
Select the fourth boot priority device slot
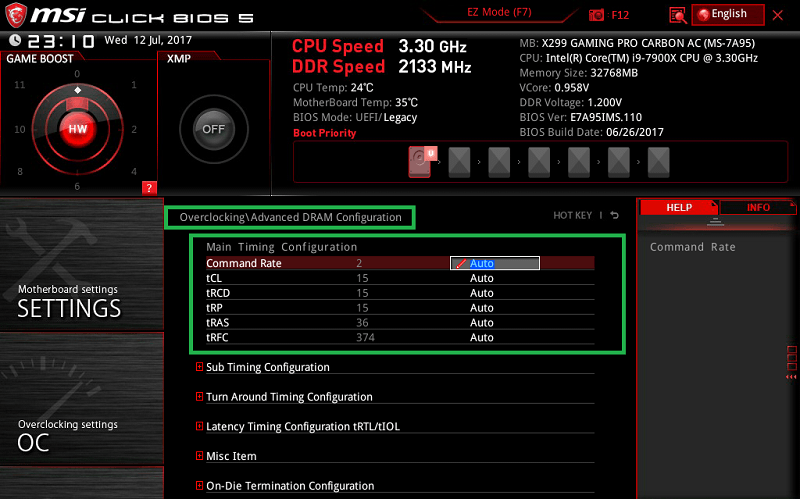pos(539,162)
